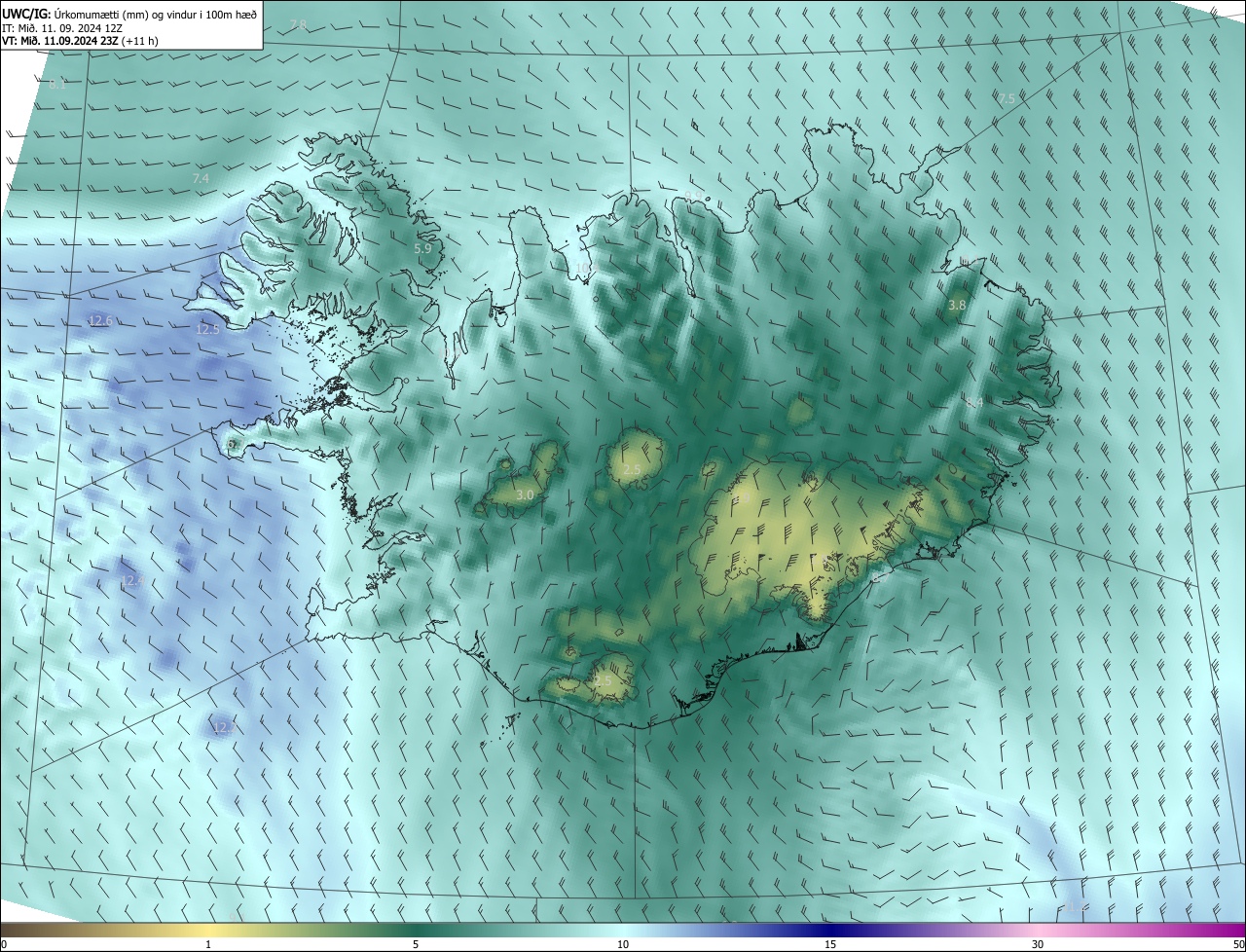This screenshot has width=1246, height=952.
Task: Click the 12.6 value label on the map
Action: pyautogui.click(x=100, y=321)
